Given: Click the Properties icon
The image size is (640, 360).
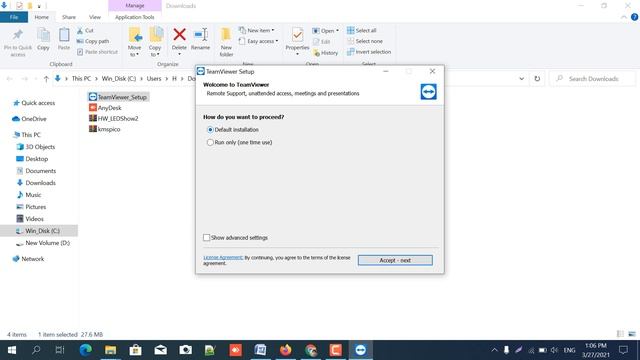Looking at the screenshot, I should coord(298,36).
